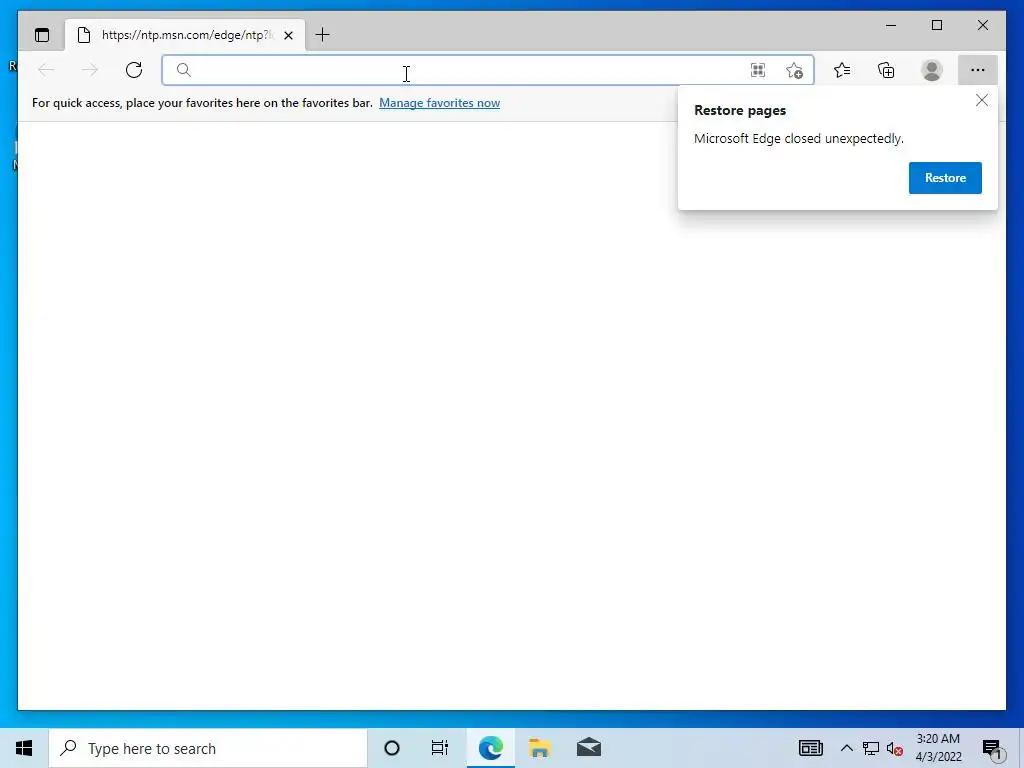
Task: Click Manage favorites now link
Action: pos(440,103)
